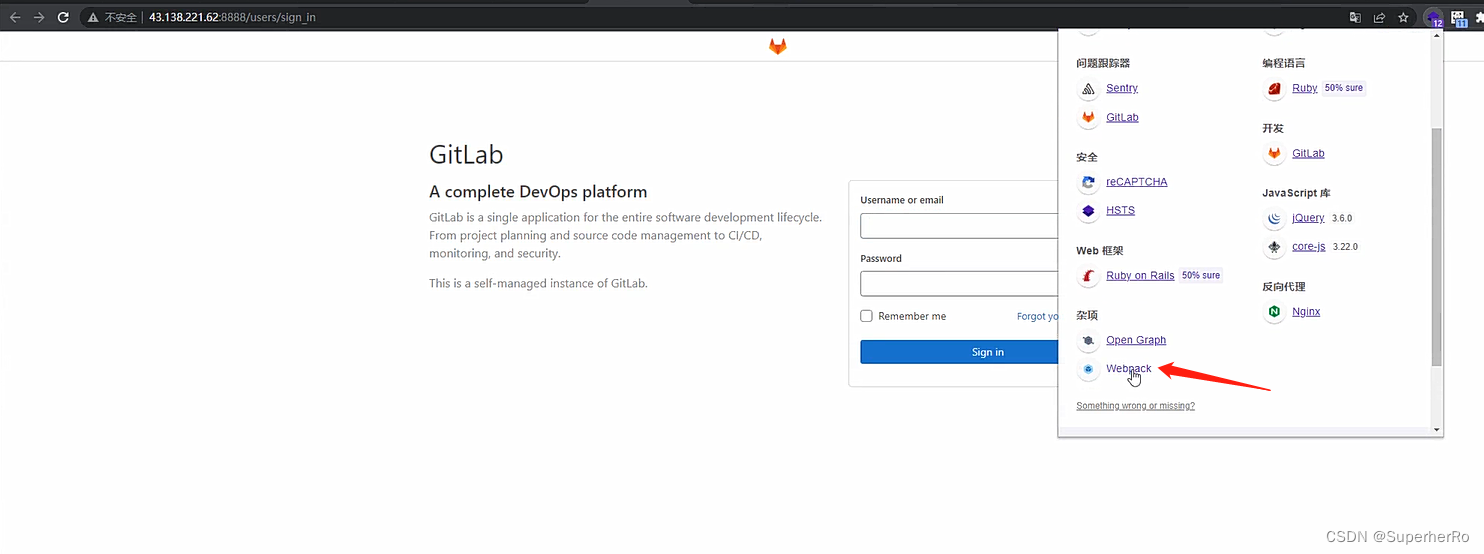Open the Wappalyzer extension icon with badge 12

pyautogui.click(x=1434, y=18)
